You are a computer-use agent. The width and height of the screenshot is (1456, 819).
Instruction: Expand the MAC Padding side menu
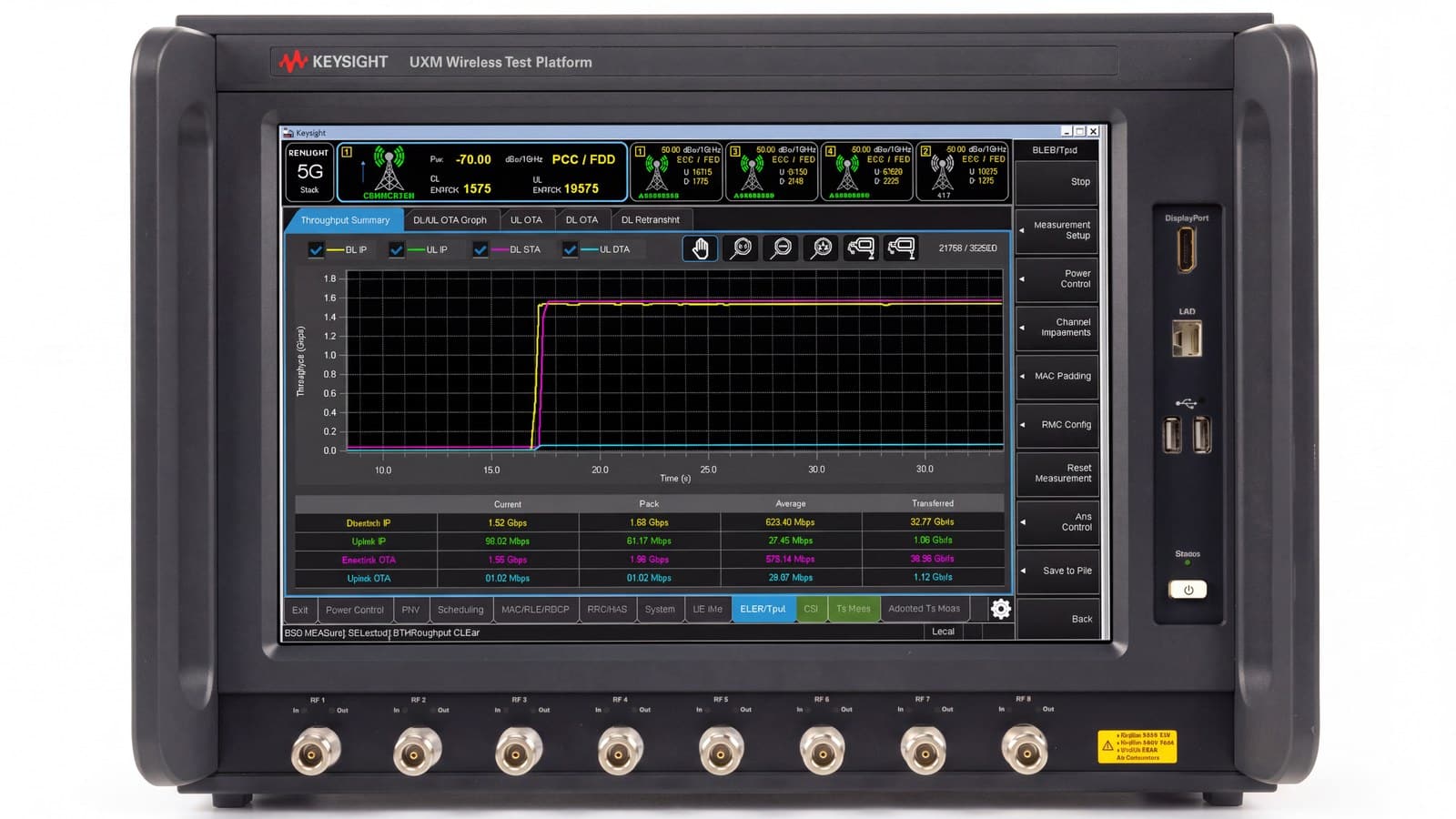(1057, 376)
